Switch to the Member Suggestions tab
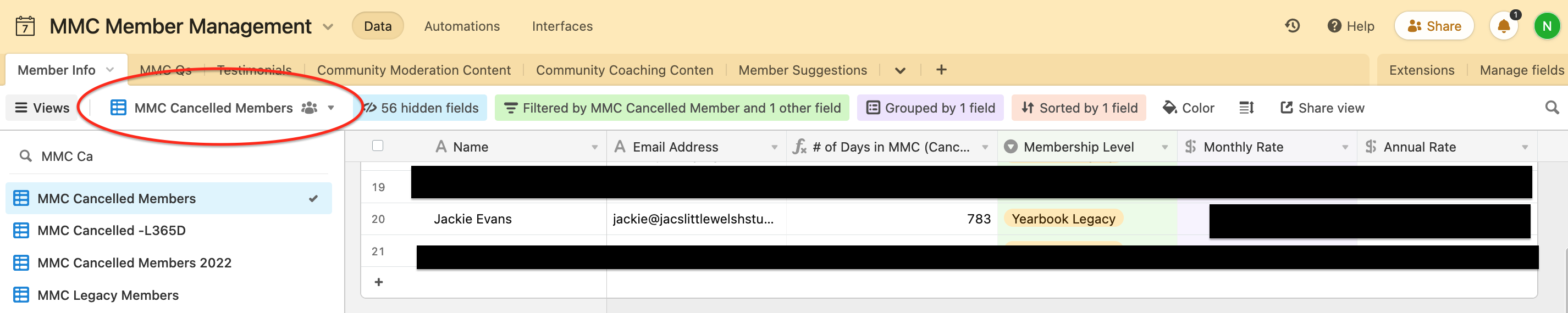Screen dimensions: 1568x313 click(802, 70)
